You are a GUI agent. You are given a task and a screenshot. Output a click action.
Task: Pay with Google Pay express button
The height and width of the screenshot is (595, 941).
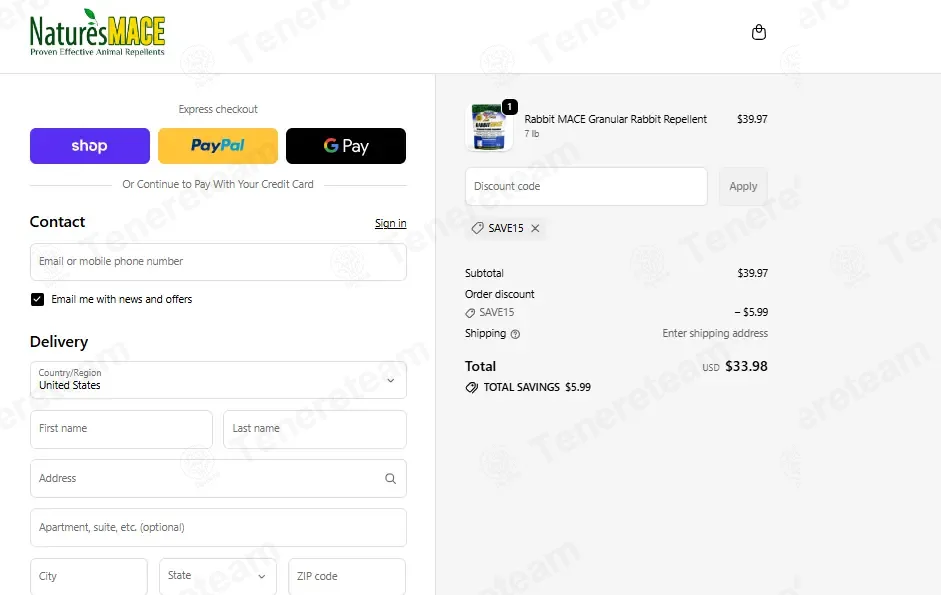[346, 146]
